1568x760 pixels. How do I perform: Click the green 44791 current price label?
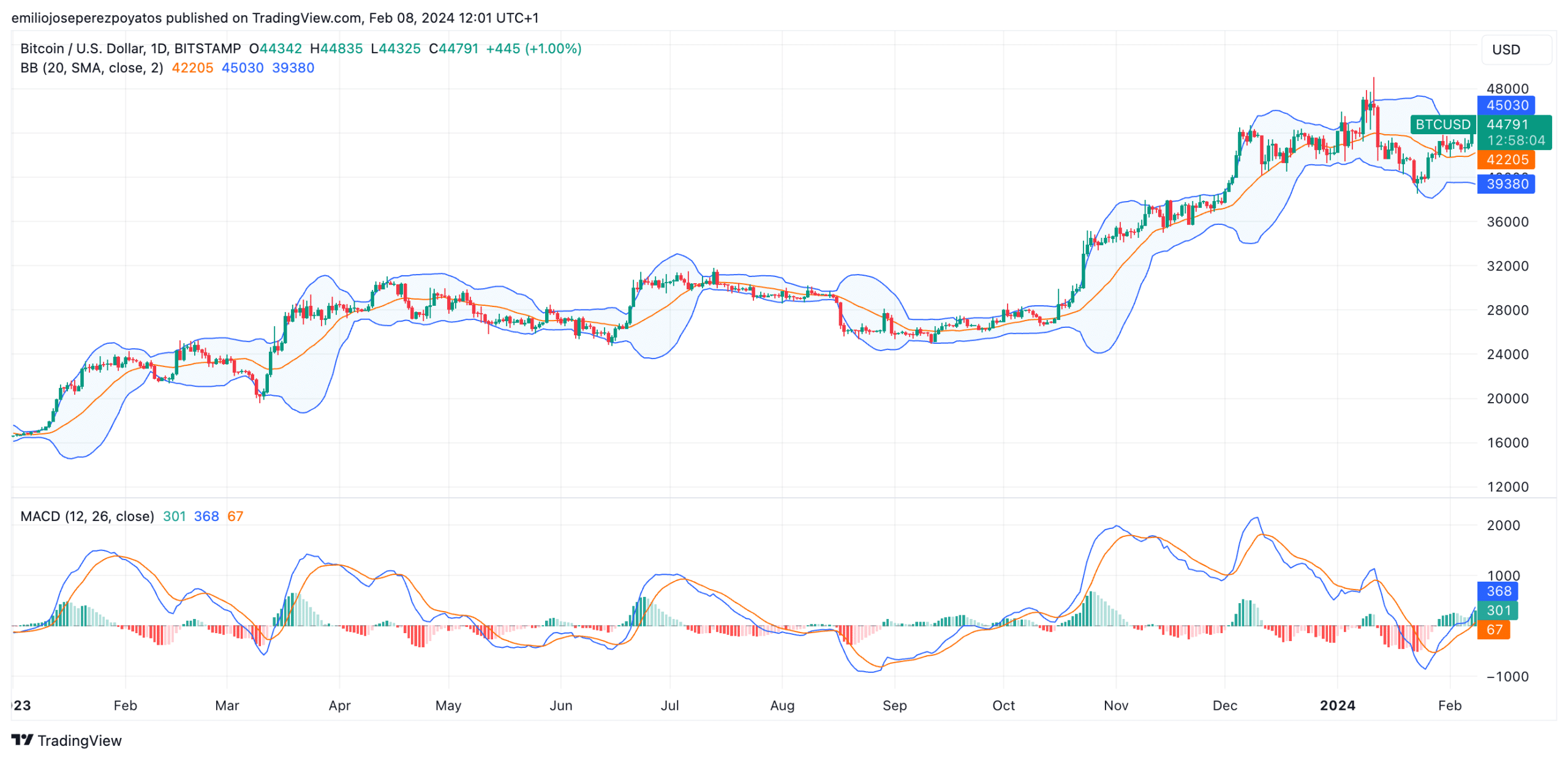point(1507,124)
